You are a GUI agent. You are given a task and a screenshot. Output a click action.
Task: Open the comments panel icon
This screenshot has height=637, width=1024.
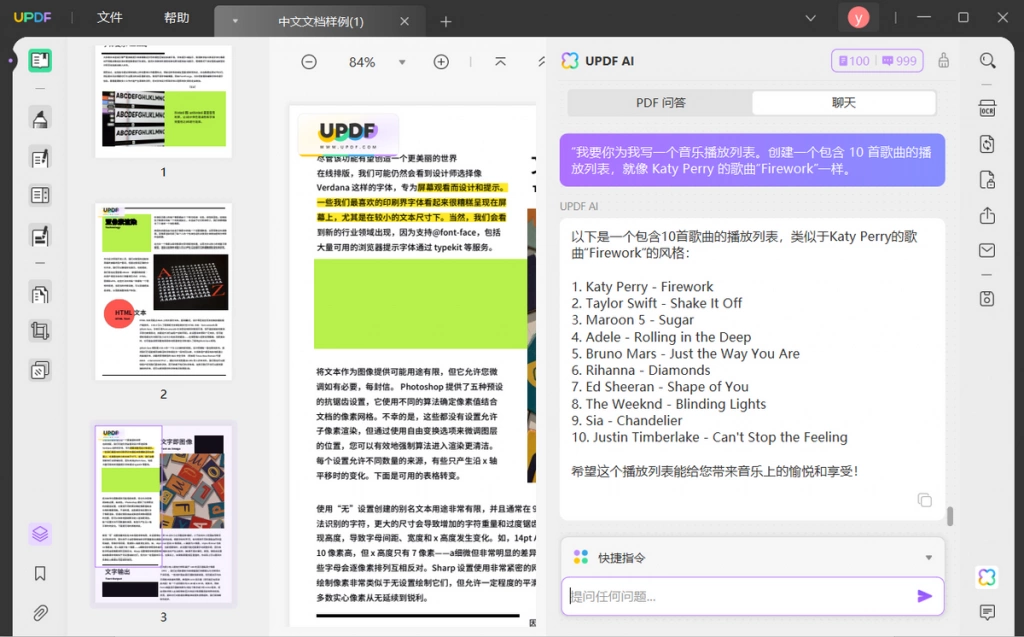(x=987, y=612)
